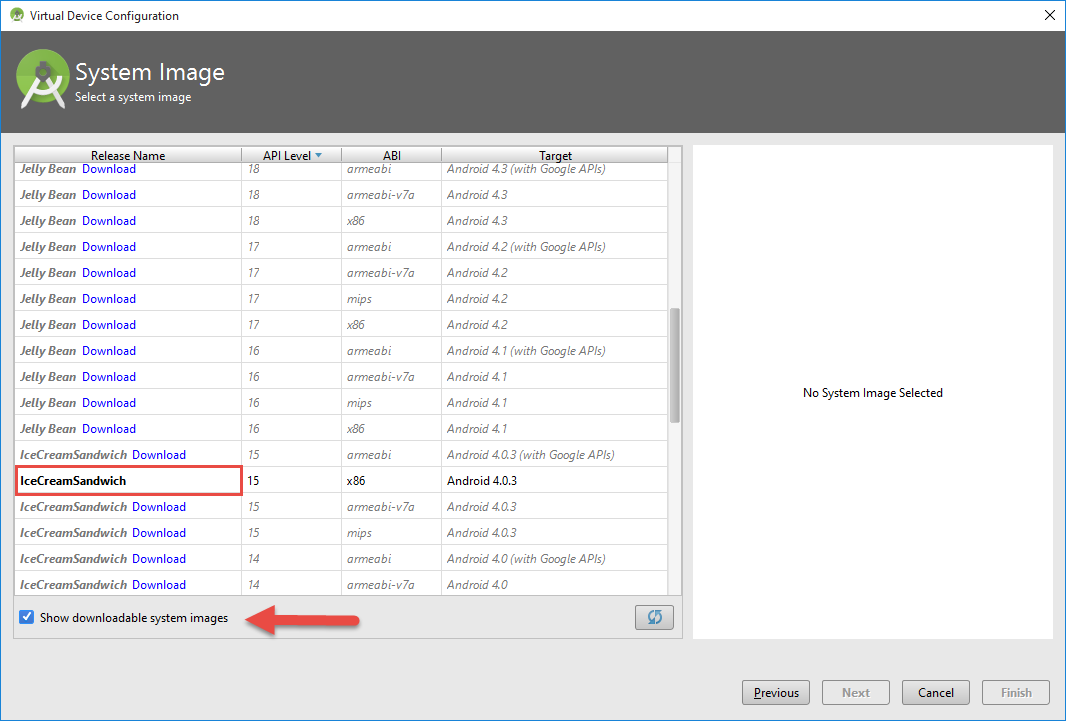This screenshot has height=721, width=1066.
Task: Click 'armeabi-v7a' cell in API 16 row
Action: point(380,376)
